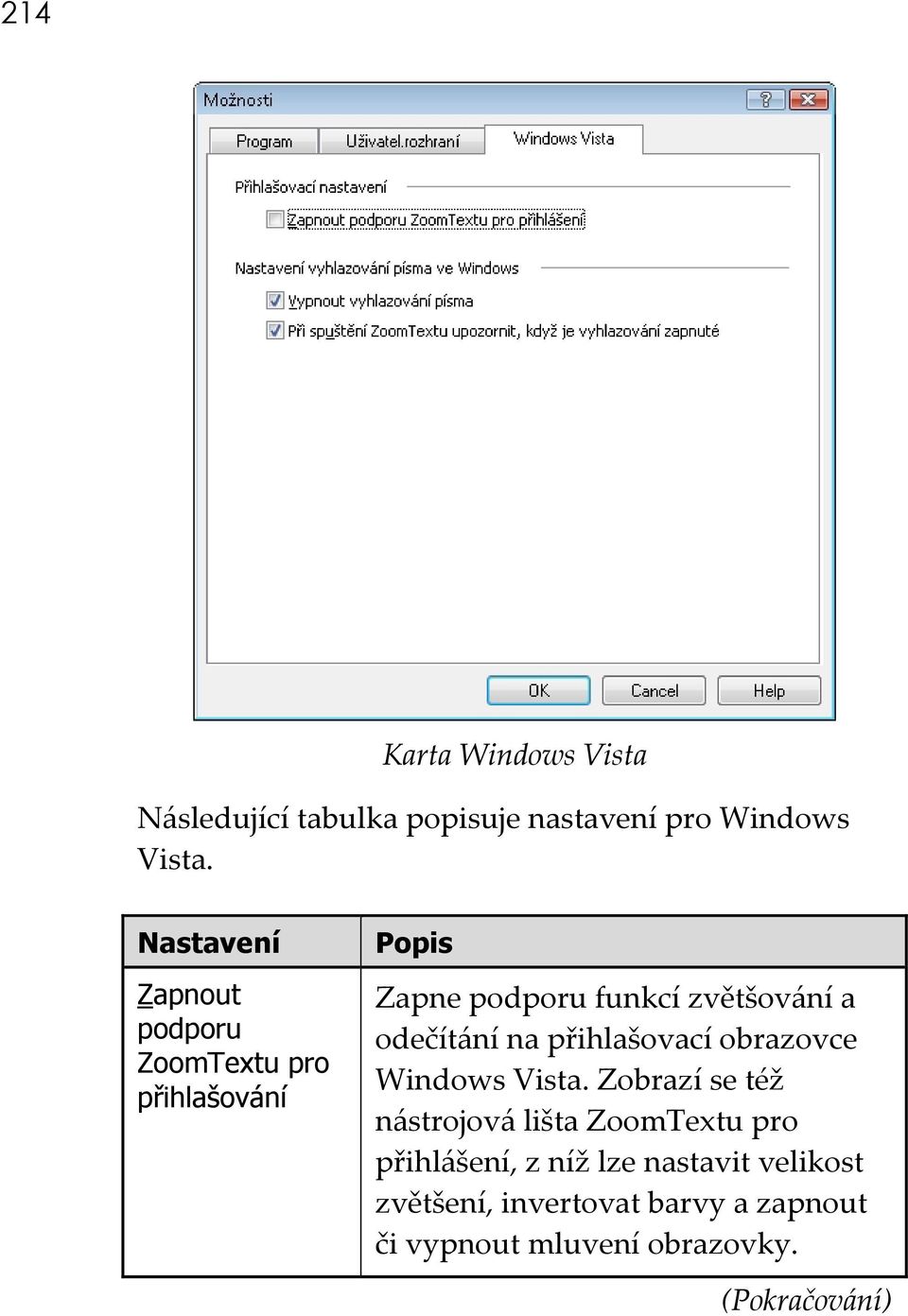Click the question mark title bar icon
Viewport: 908px width, 1316px height.
pyautogui.click(x=765, y=99)
